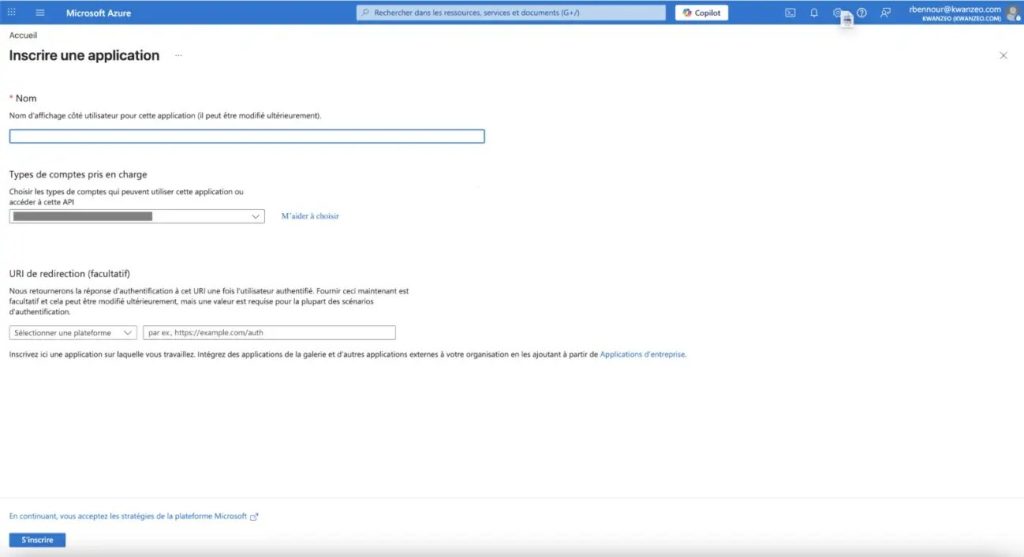Open the user account avatar
Viewport: 1024px width, 557px height.
pos(1014,13)
